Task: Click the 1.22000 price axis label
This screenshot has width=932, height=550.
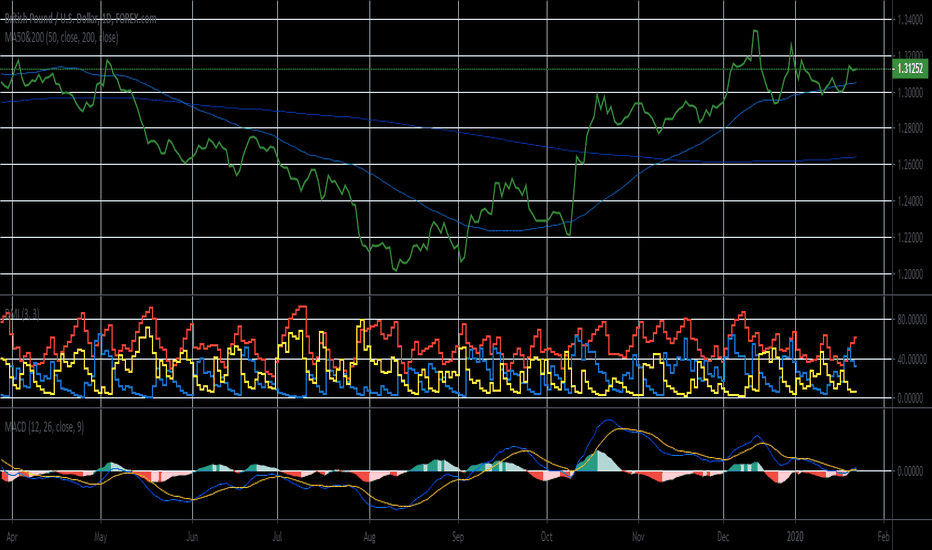Action: point(908,237)
